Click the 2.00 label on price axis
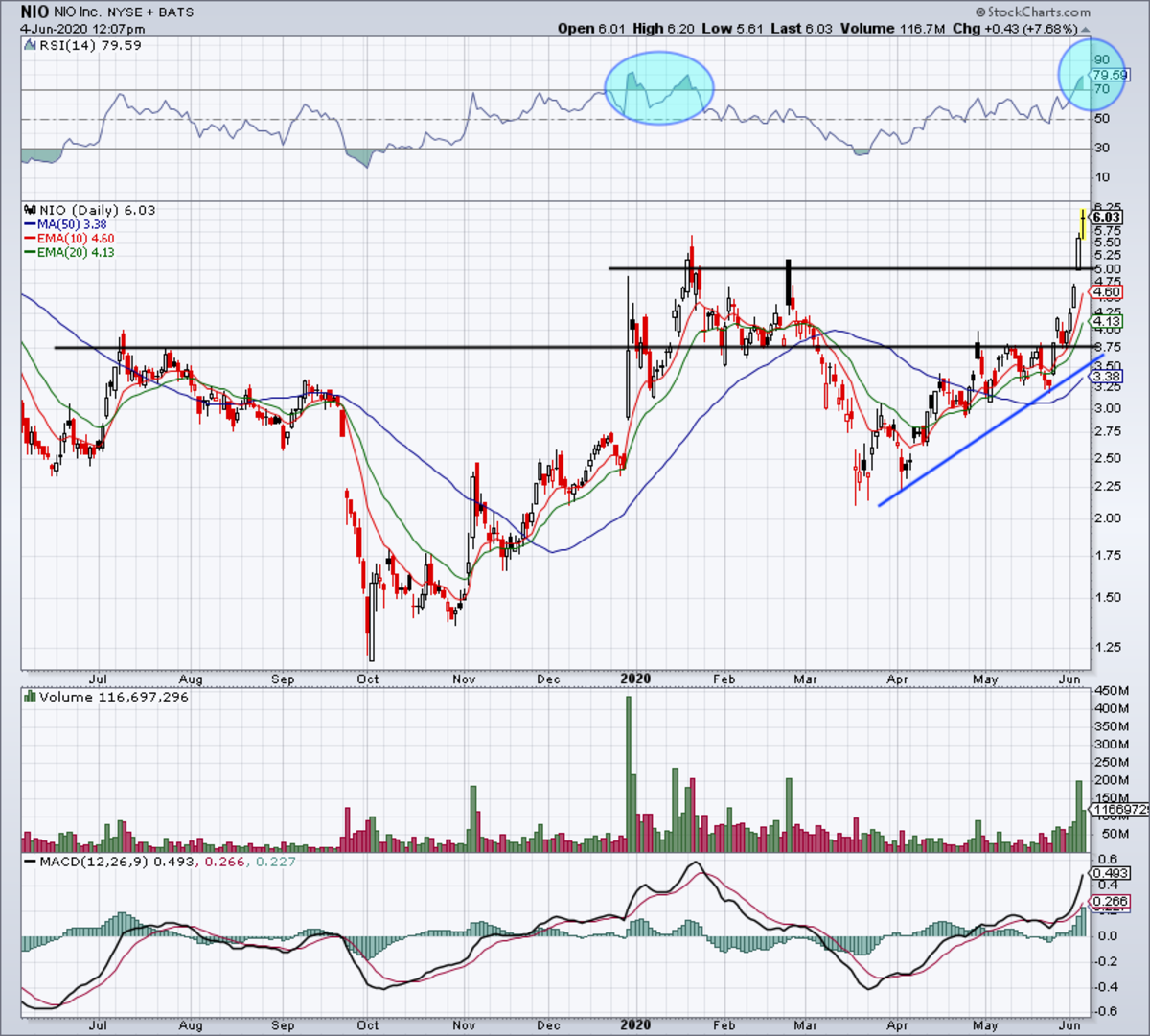The width and height of the screenshot is (1150, 1036). coord(1108,518)
